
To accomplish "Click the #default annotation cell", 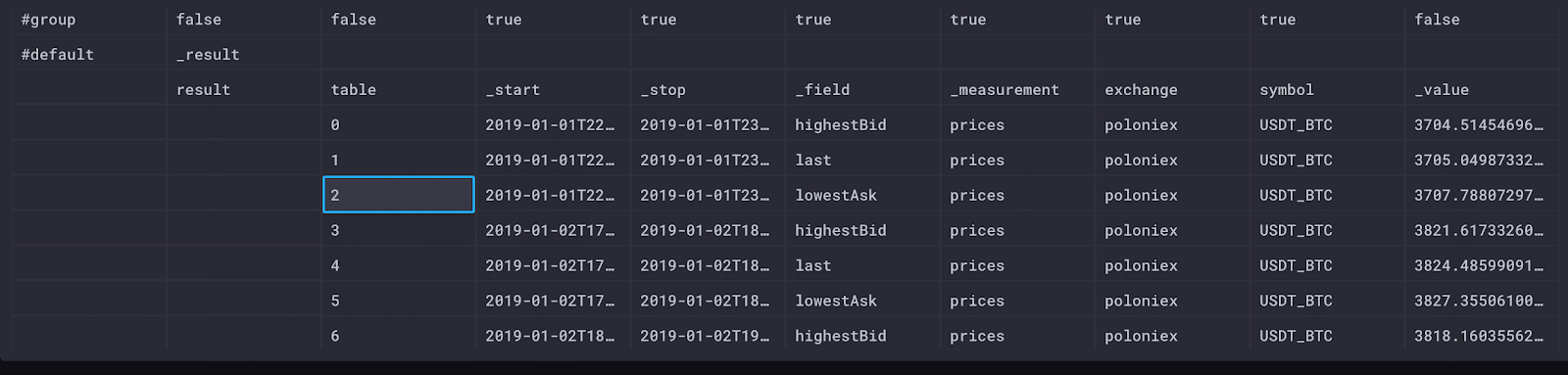I will click(x=89, y=54).
